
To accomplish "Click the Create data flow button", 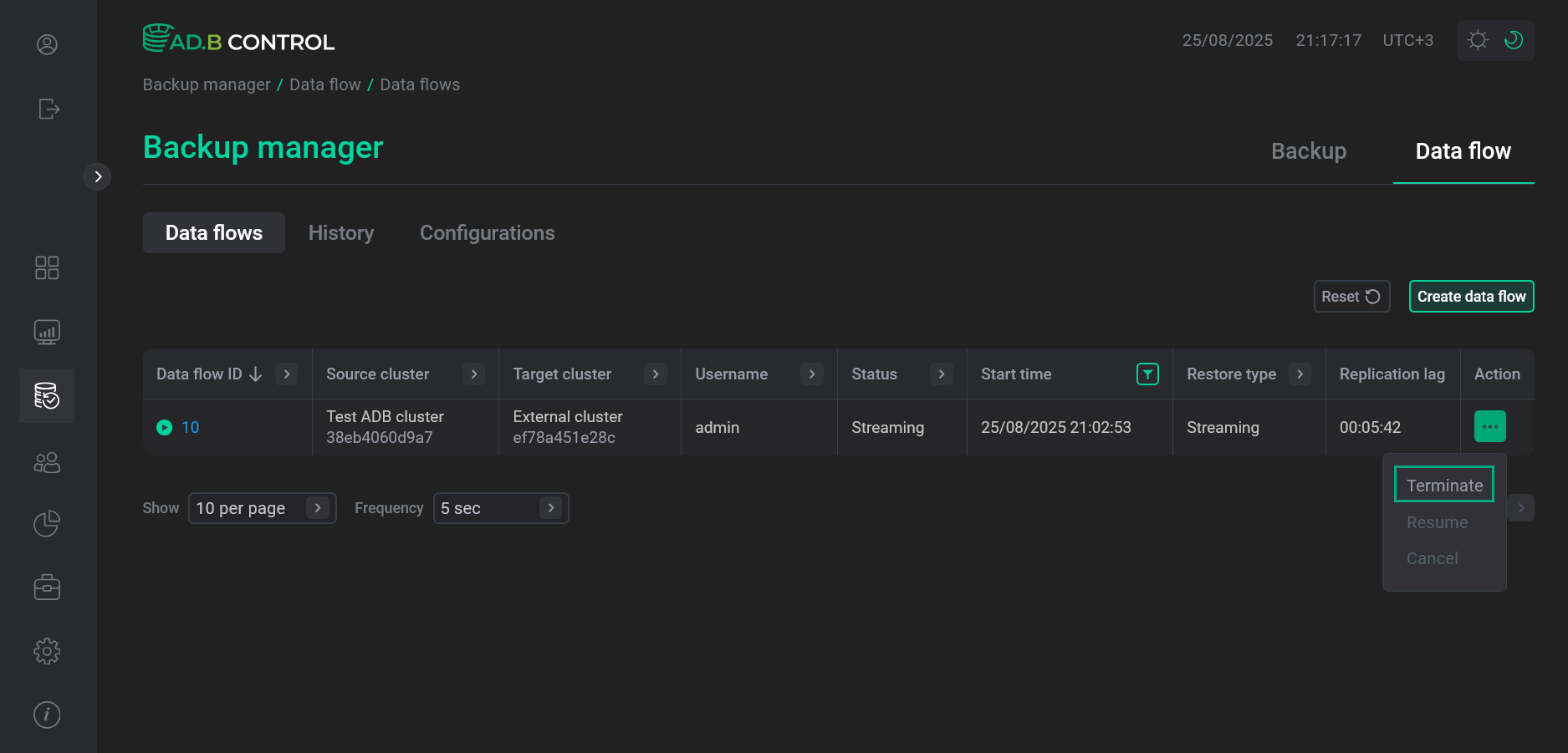I will 1471,296.
